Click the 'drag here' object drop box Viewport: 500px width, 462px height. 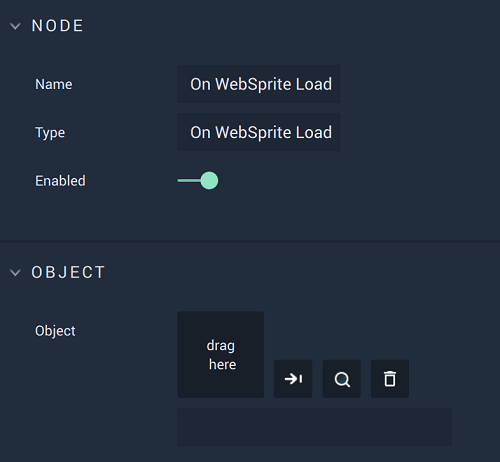click(221, 355)
